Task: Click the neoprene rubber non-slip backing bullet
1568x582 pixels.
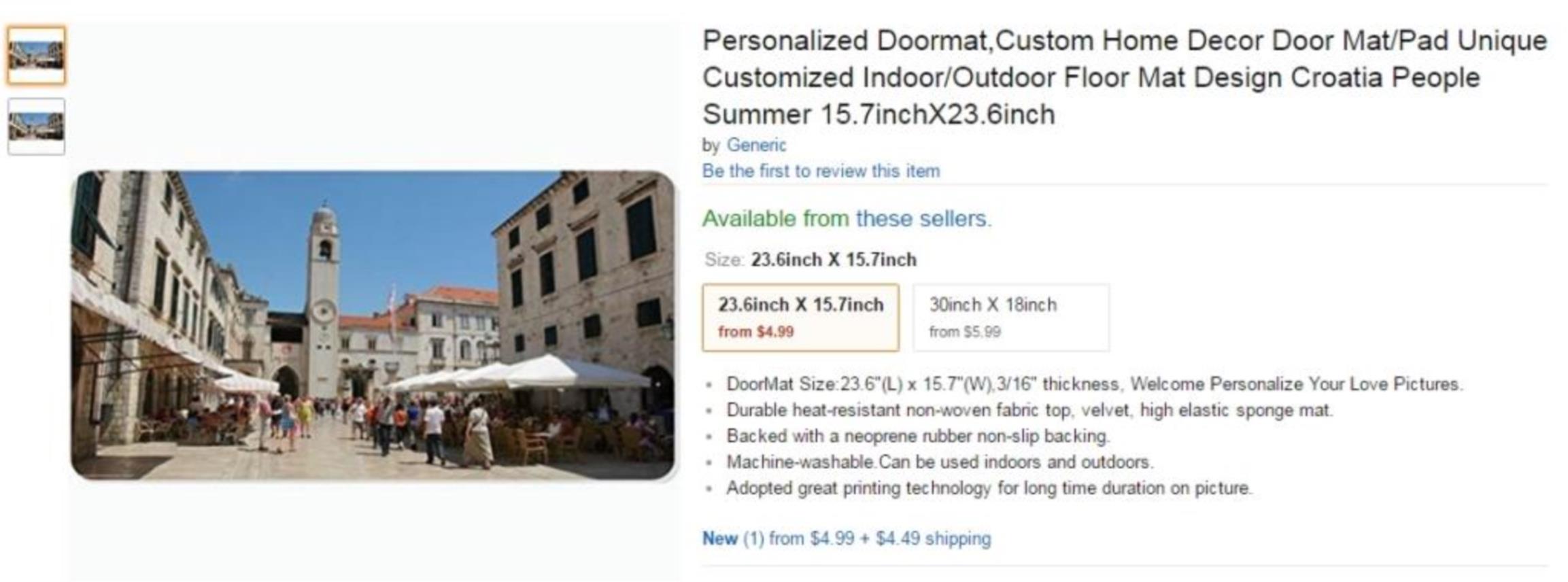Action: 918,436
